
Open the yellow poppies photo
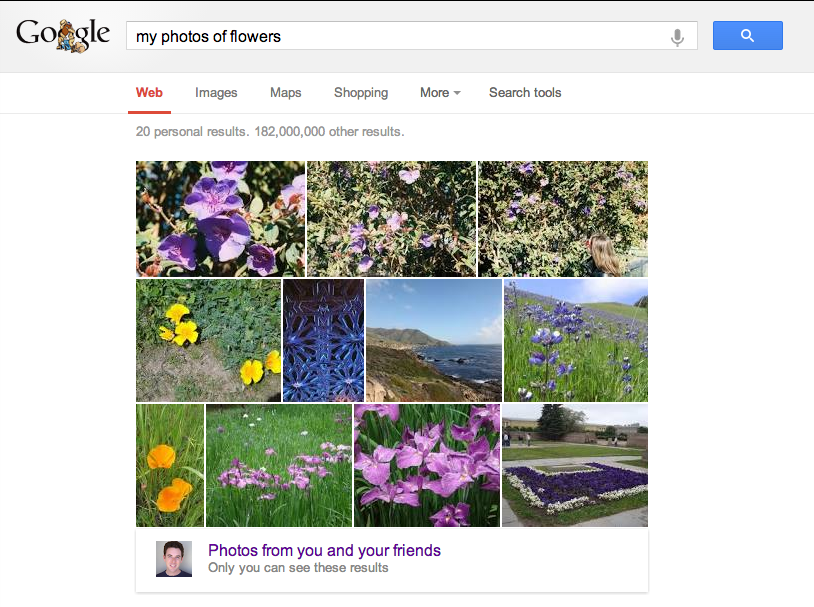(x=208, y=340)
